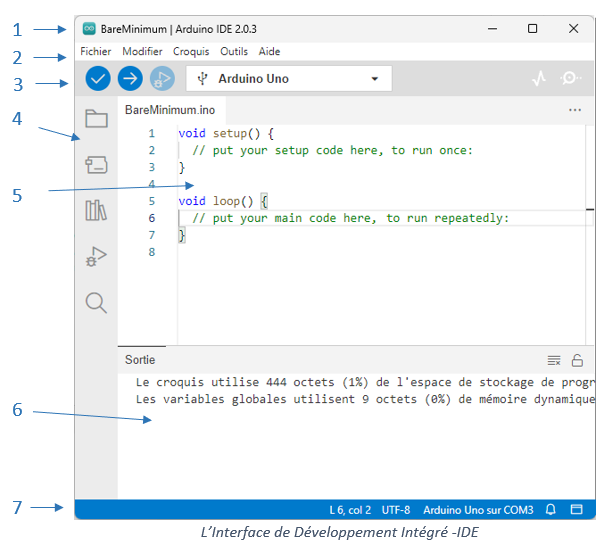
Task: Click the 'void loop() {' code line
Action: [223, 201]
